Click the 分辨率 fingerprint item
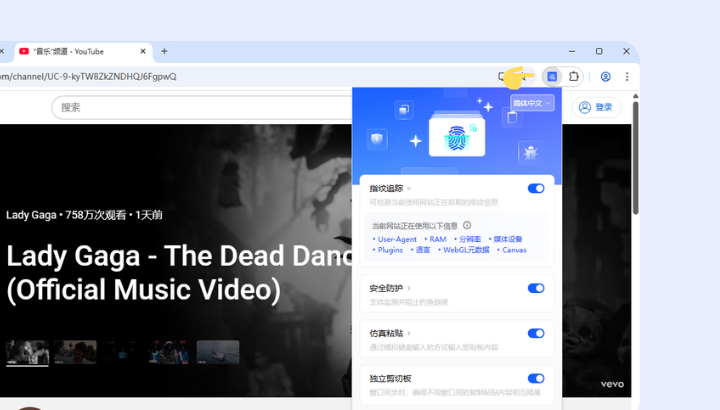 pyautogui.click(x=470, y=239)
